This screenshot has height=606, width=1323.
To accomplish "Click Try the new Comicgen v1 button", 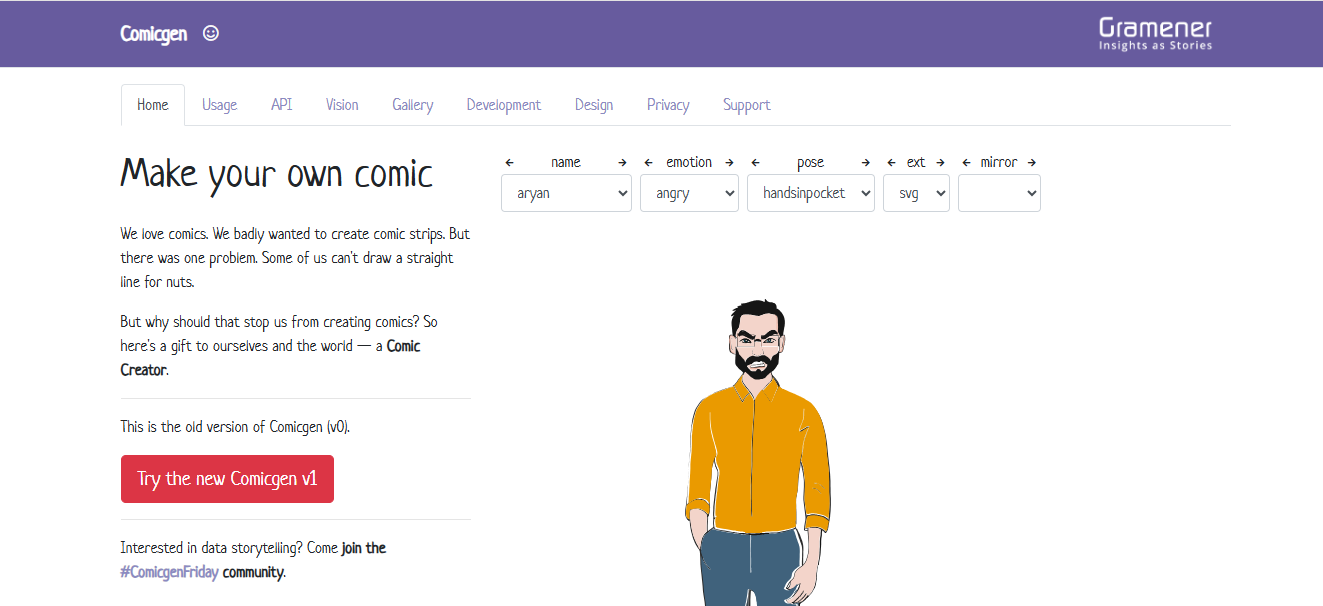I will coord(227,479).
